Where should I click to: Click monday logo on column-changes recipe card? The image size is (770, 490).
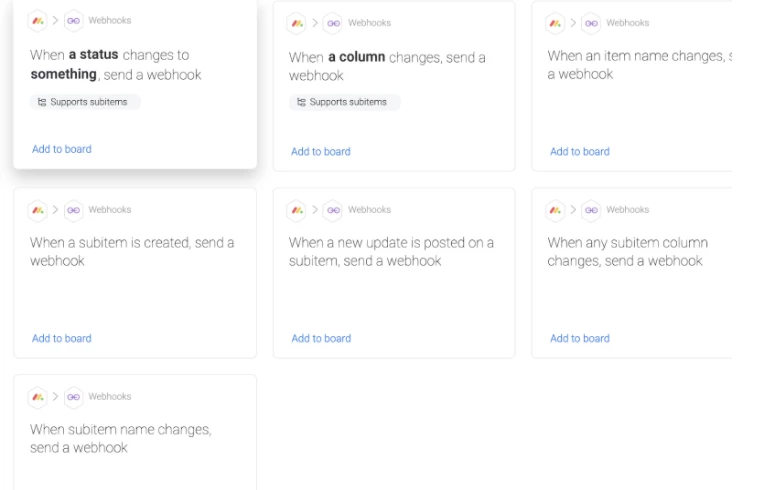(297, 23)
